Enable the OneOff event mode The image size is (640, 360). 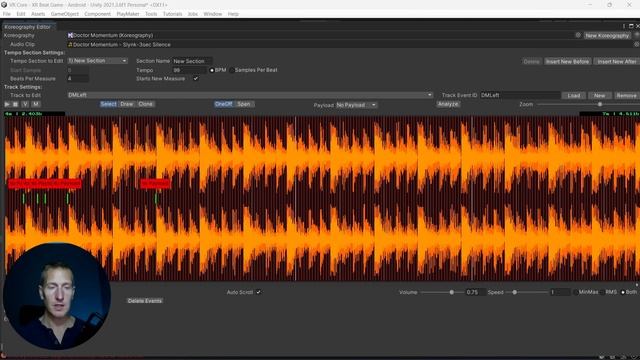pyautogui.click(x=223, y=104)
